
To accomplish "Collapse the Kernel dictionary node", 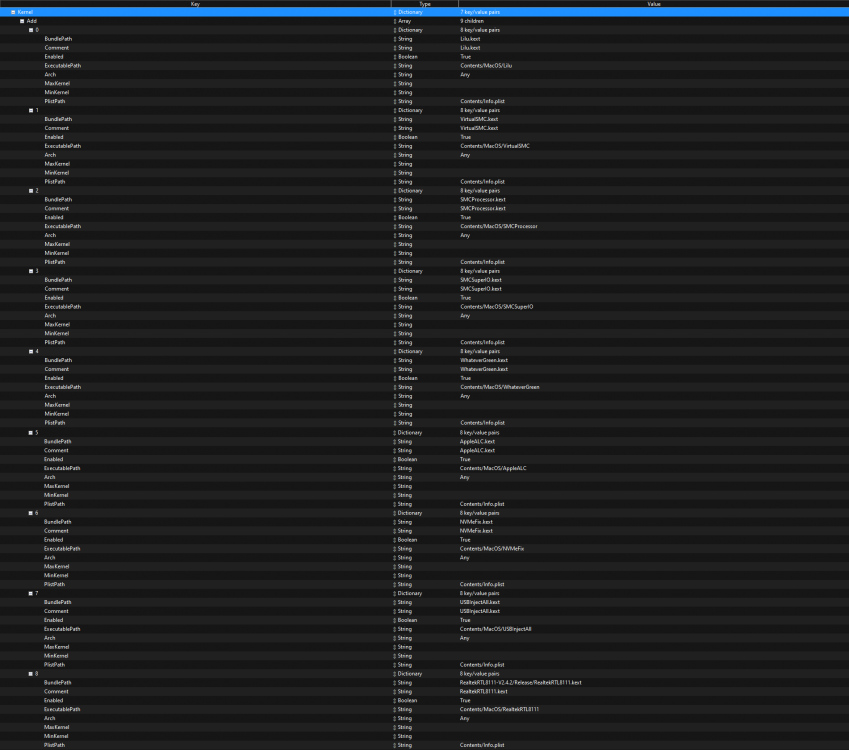I will coord(13,12).
